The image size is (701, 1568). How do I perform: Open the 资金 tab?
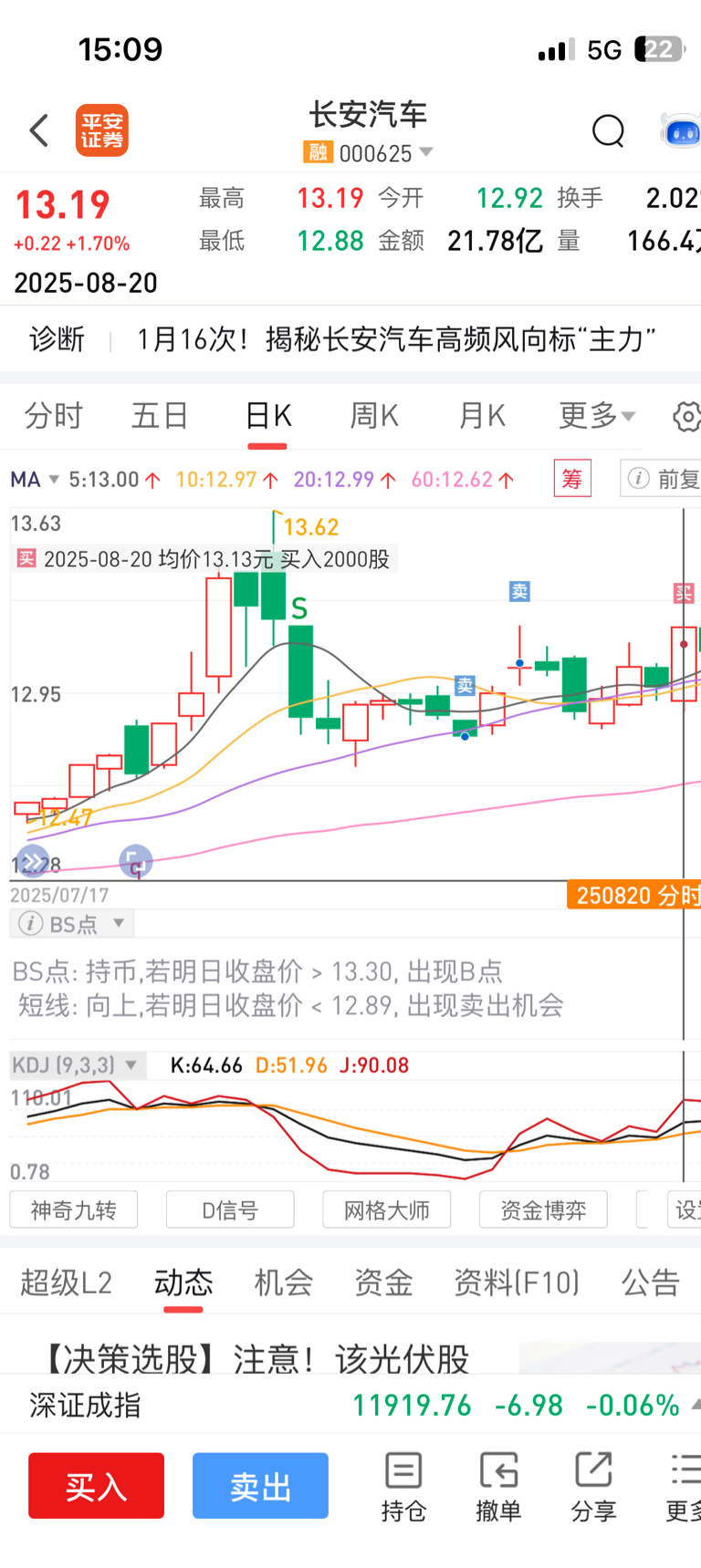(x=384, y=1282)
